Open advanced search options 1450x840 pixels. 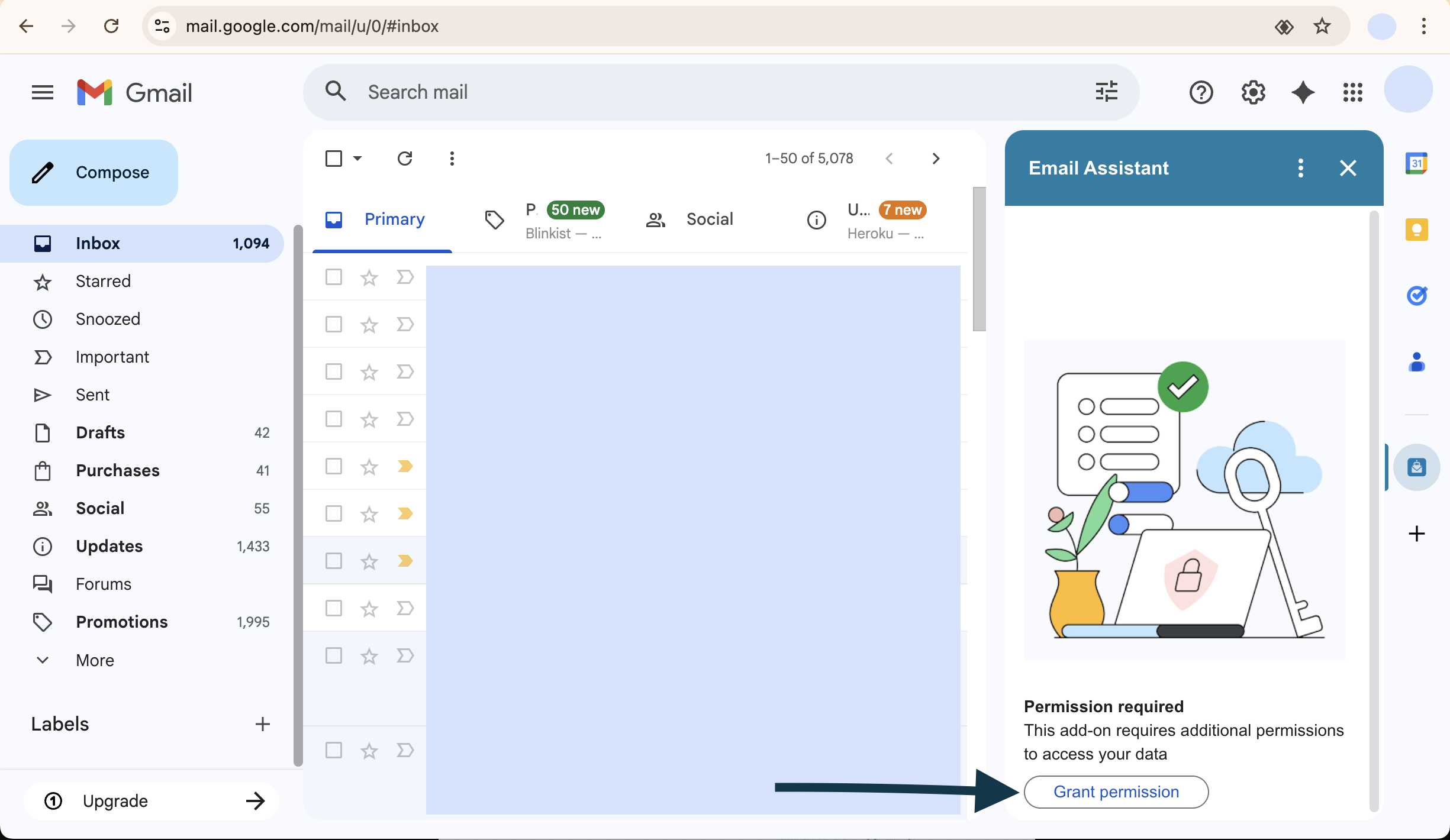pos(1106,92)
